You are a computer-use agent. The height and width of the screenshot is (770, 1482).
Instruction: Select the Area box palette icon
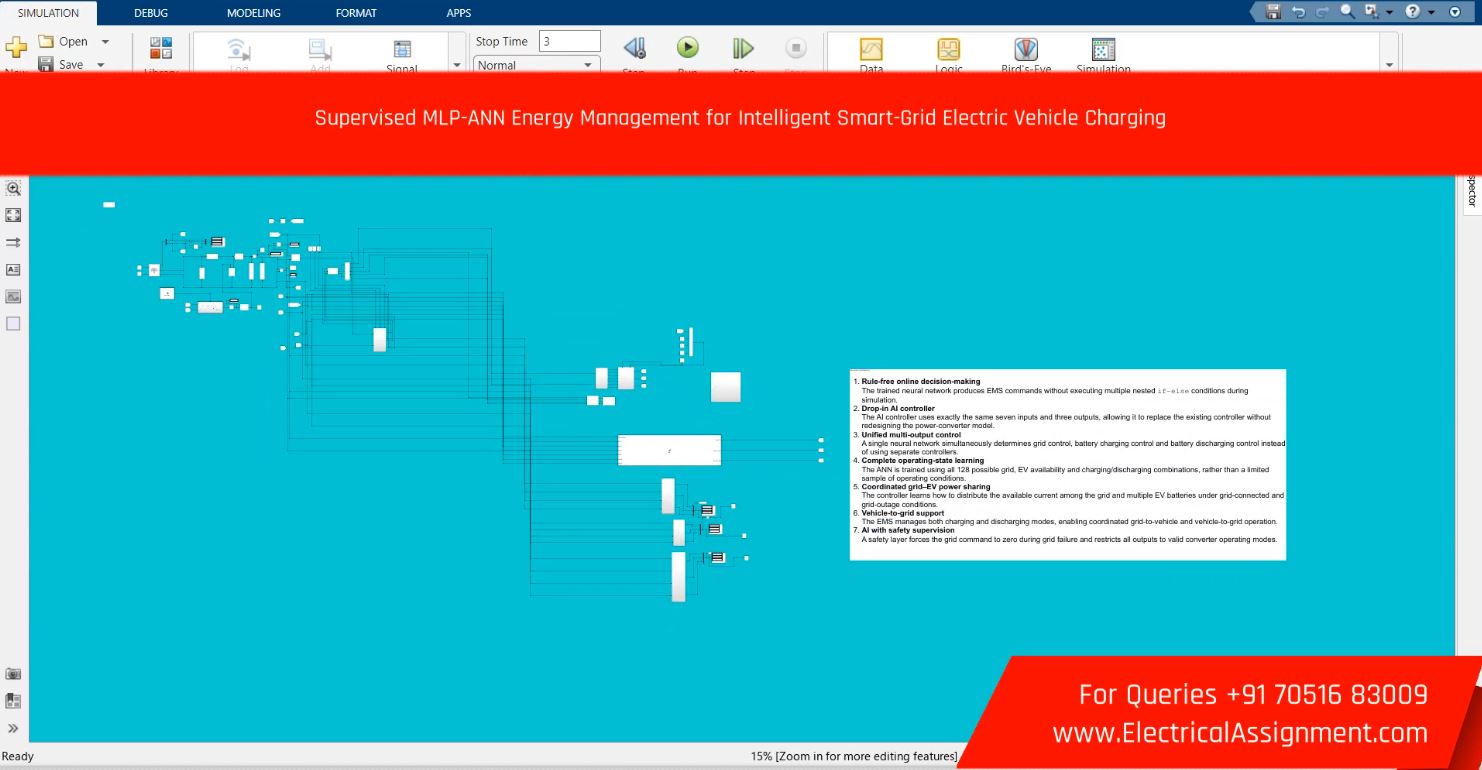tap(13, 324)
